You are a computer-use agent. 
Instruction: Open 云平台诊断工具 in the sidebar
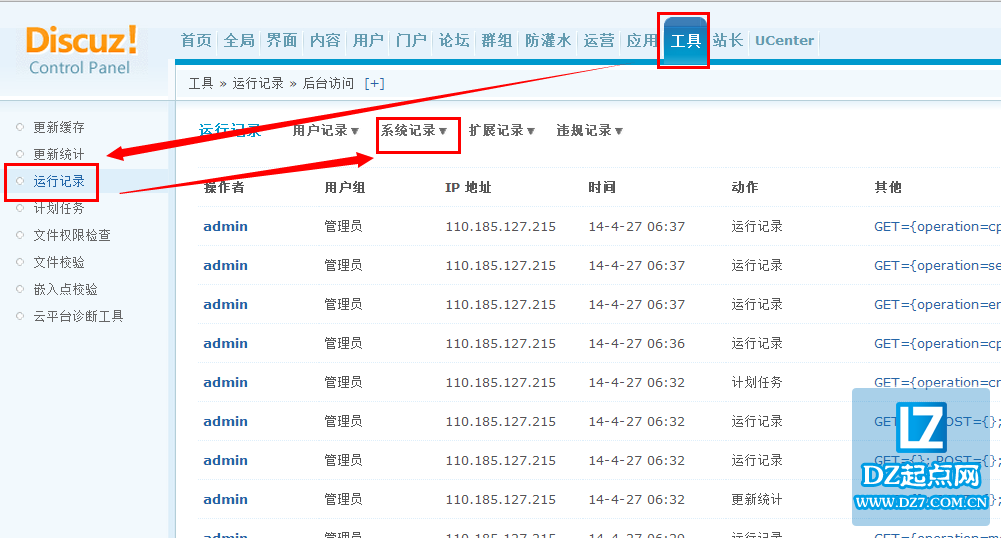pyautogui.click(x=78, y=317)
